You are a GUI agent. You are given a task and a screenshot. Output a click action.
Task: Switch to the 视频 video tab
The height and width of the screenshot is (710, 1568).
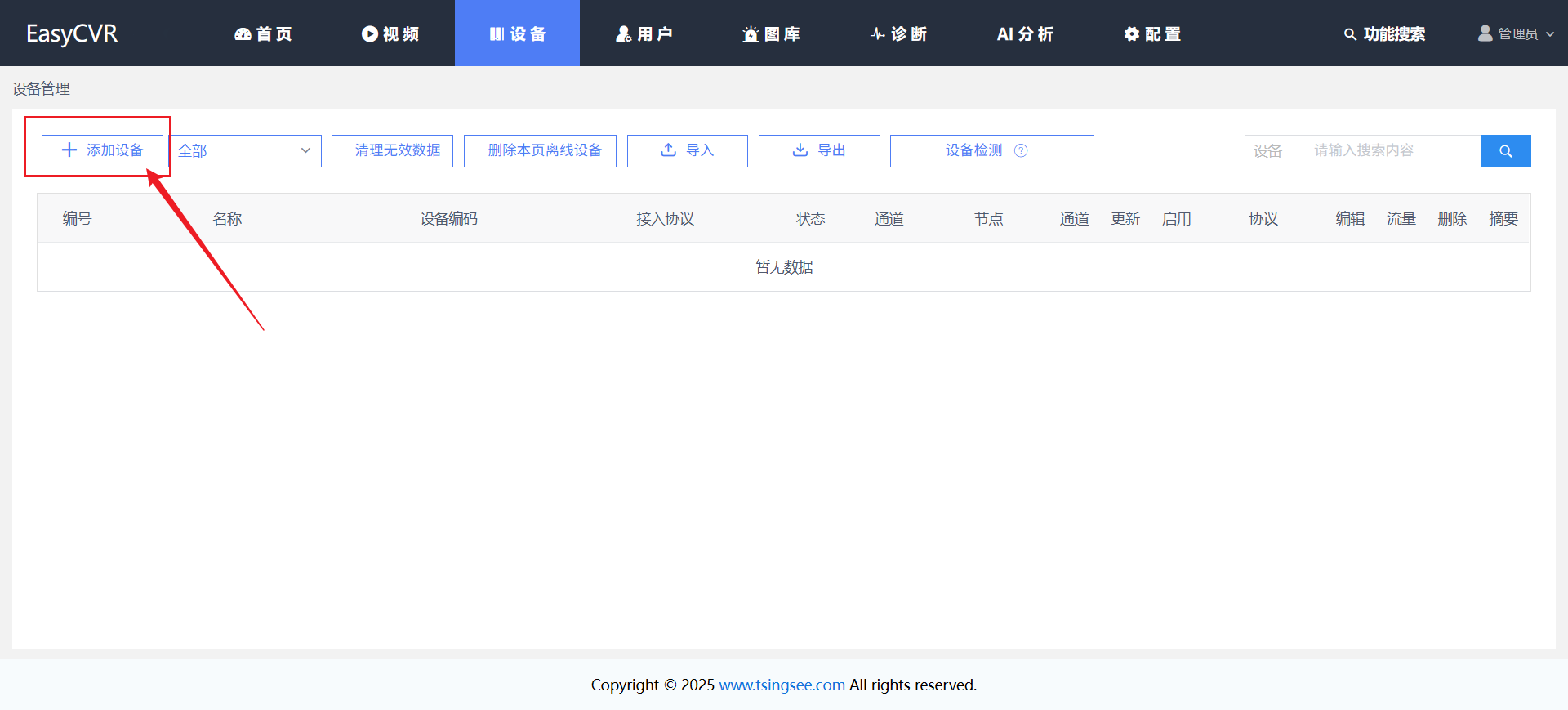click(390, 33)
